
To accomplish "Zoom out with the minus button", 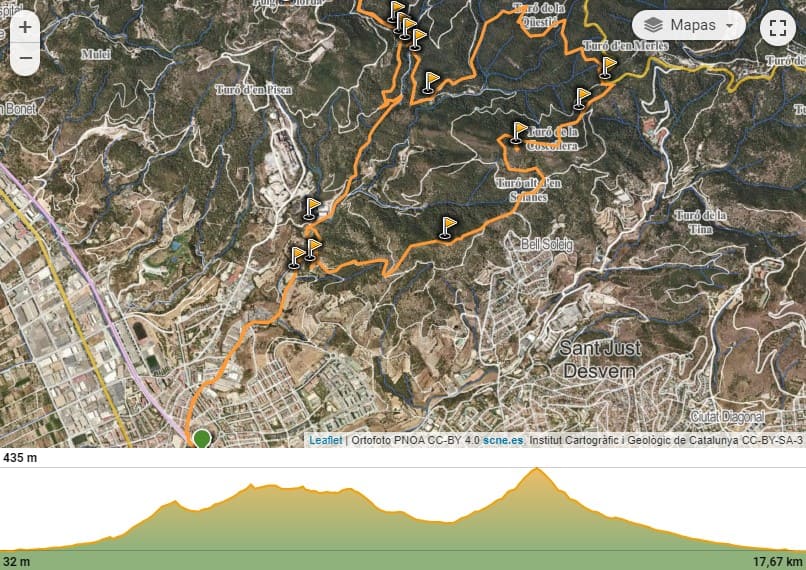I will point(25,59).
